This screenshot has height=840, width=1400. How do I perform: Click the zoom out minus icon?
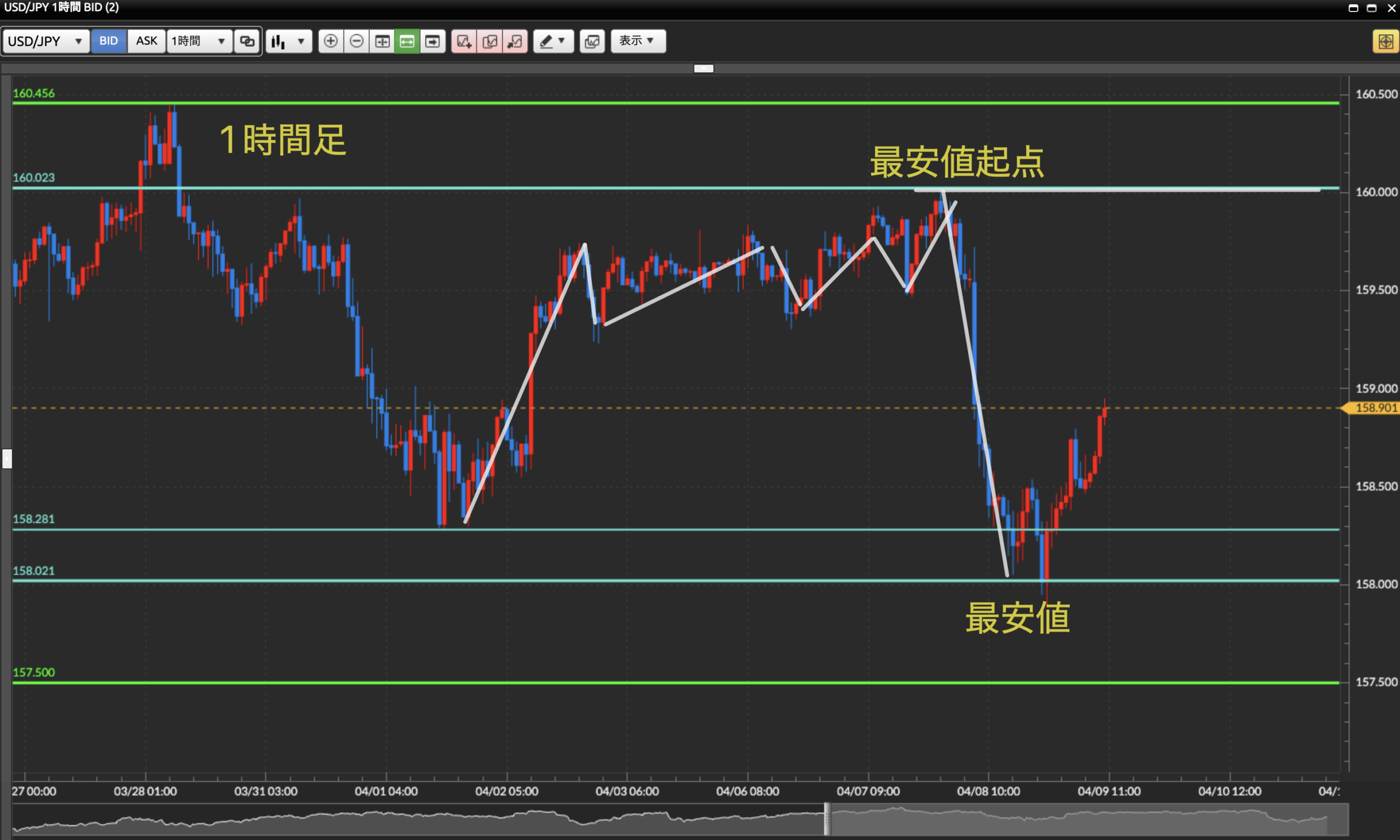pos(357,42)
